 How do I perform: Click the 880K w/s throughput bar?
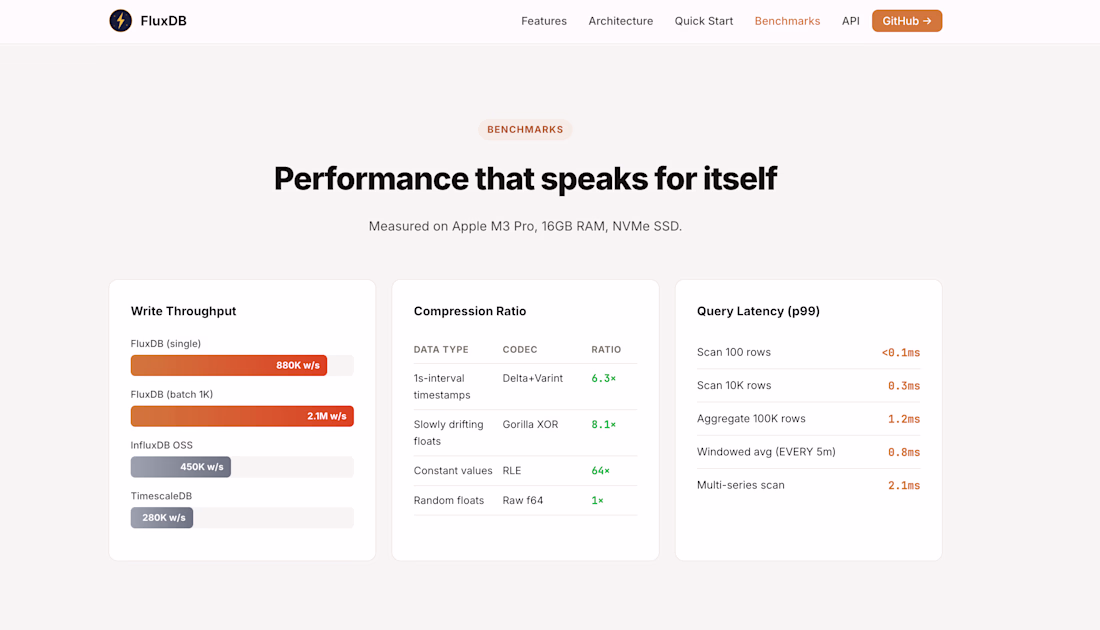coord(229,366)
